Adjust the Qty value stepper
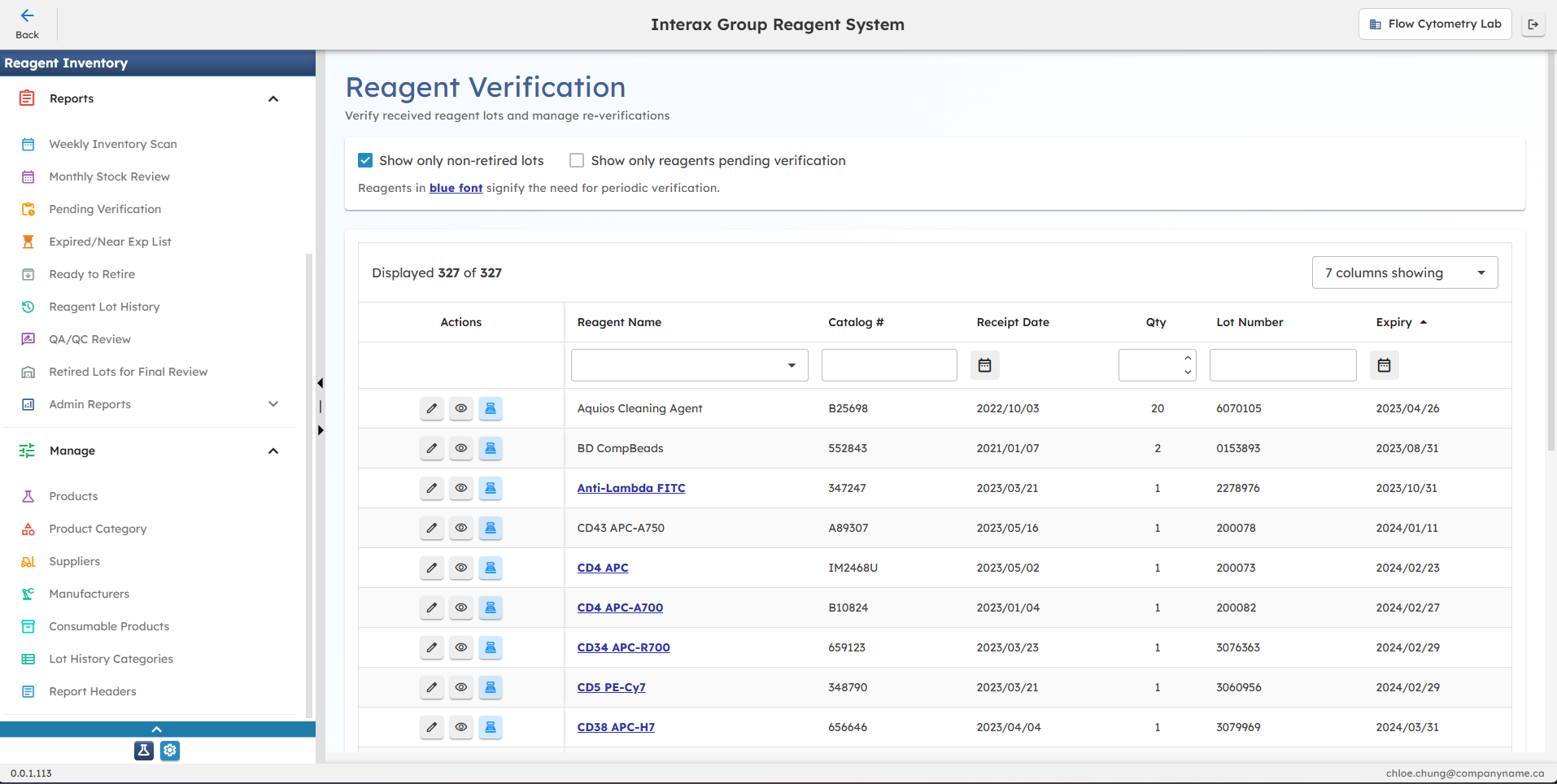The height and width of the screenshot is (784, 1557). pyautogui.click(x=1188, y=365)
